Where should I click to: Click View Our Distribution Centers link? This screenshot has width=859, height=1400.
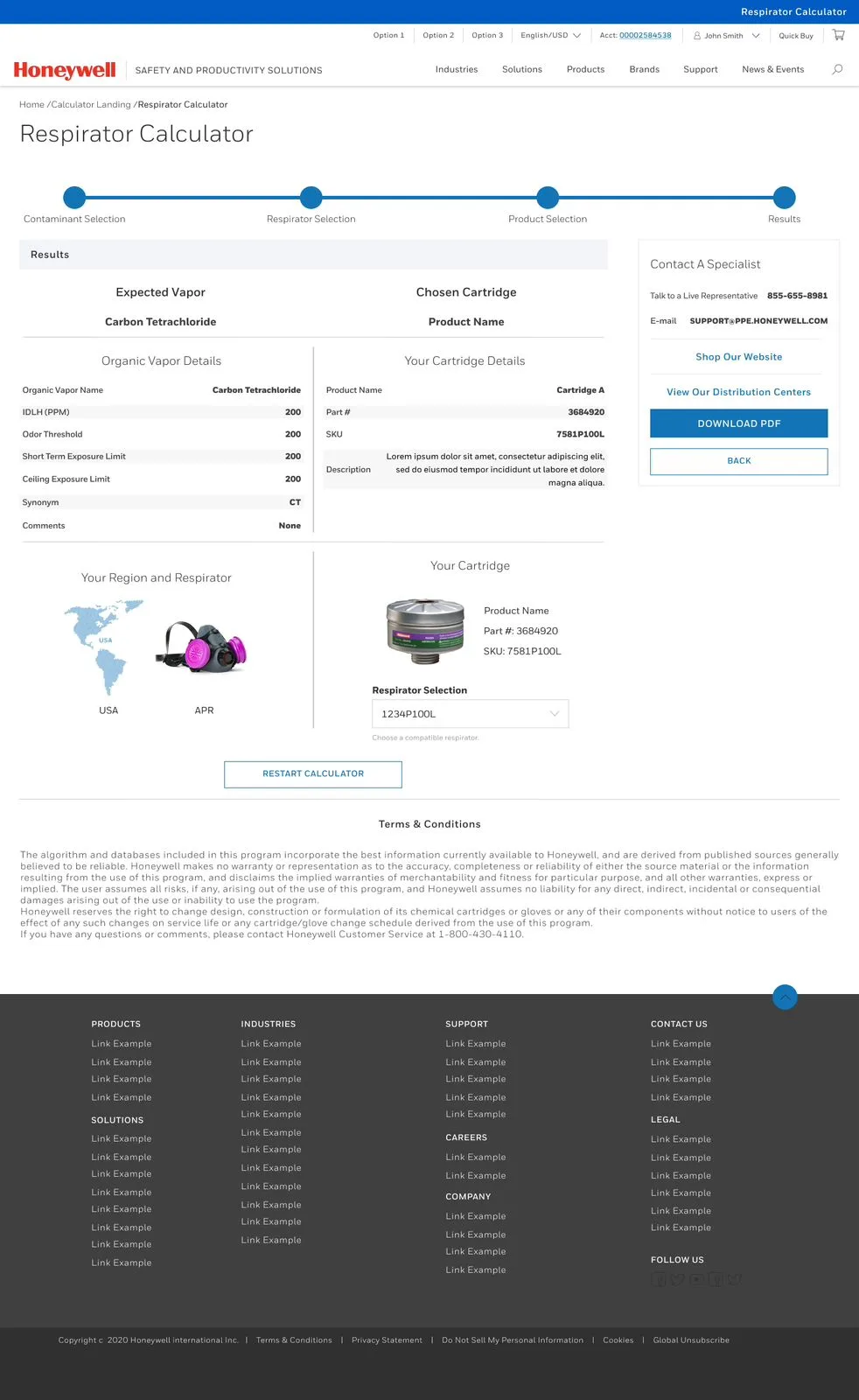point(739,392)
